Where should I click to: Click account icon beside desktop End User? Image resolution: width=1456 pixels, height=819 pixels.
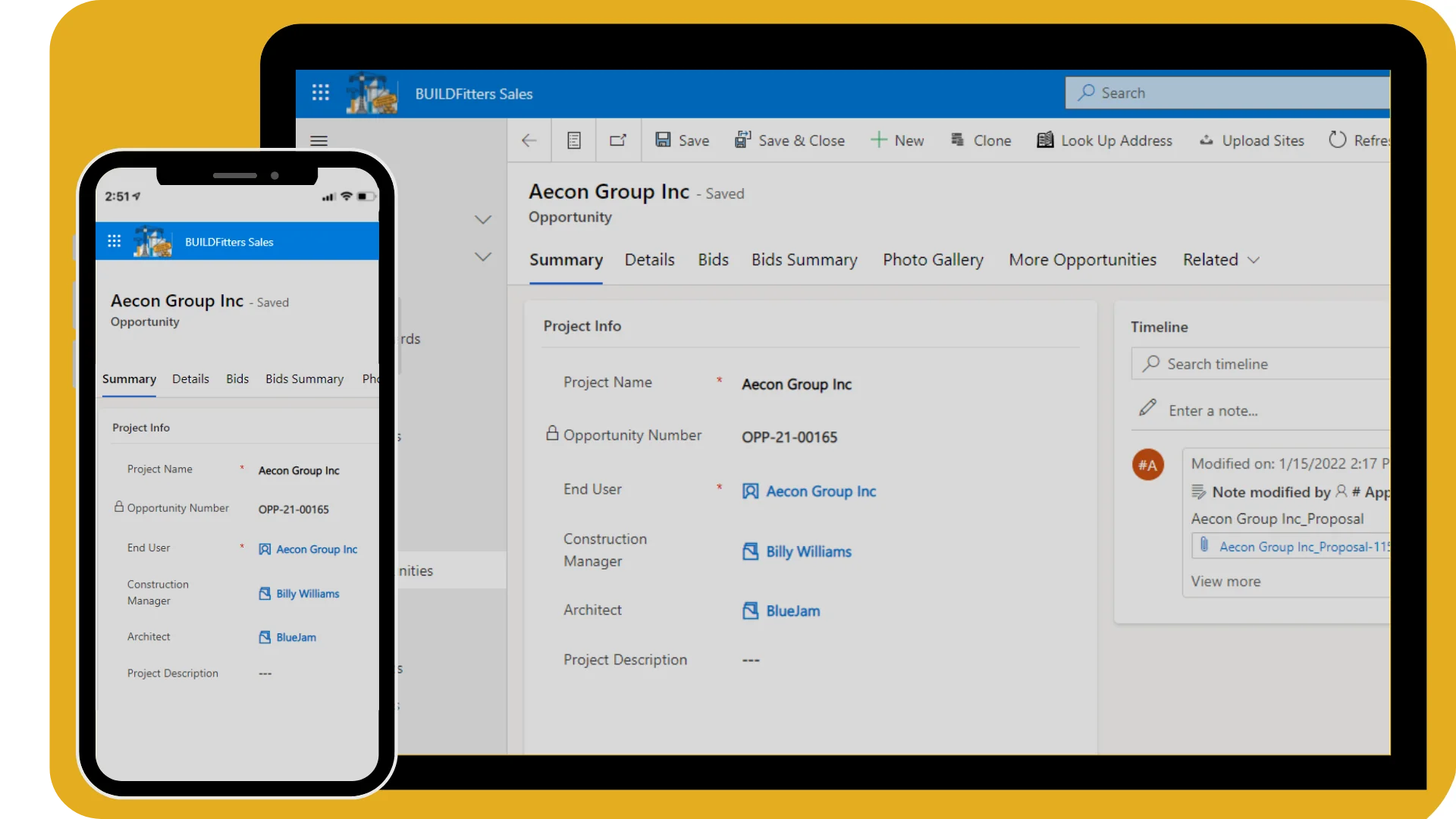750,491
